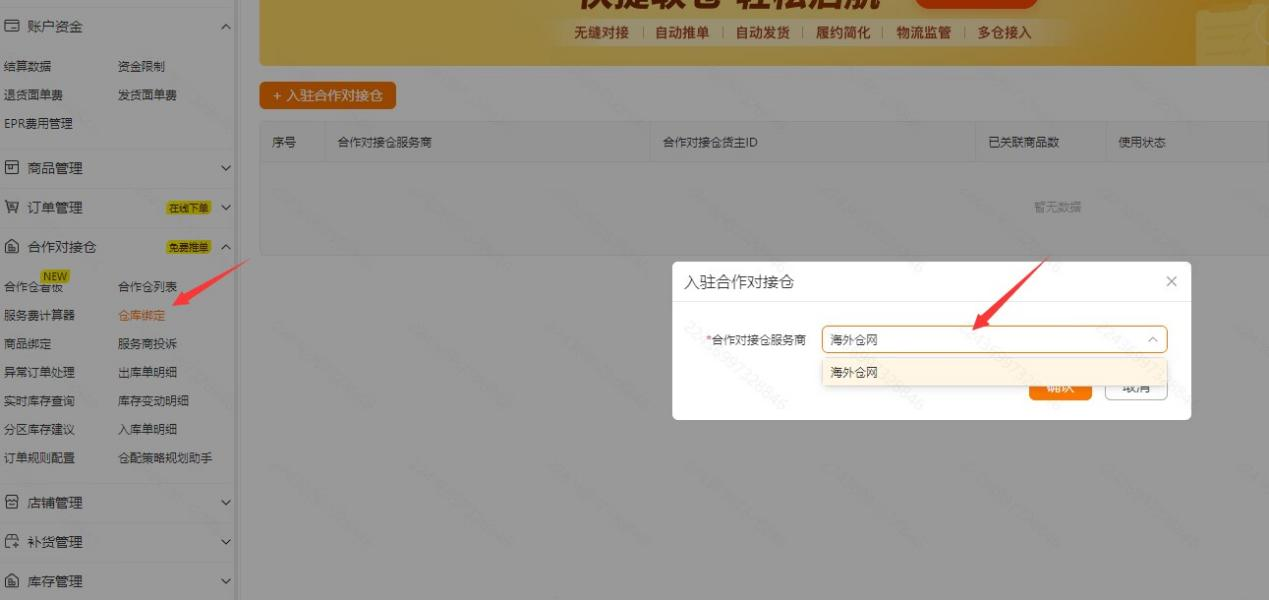Go to 分区库存建议 menu item
The height and width of the screenshot is (600, 1269).
click(x=40, y=430)
